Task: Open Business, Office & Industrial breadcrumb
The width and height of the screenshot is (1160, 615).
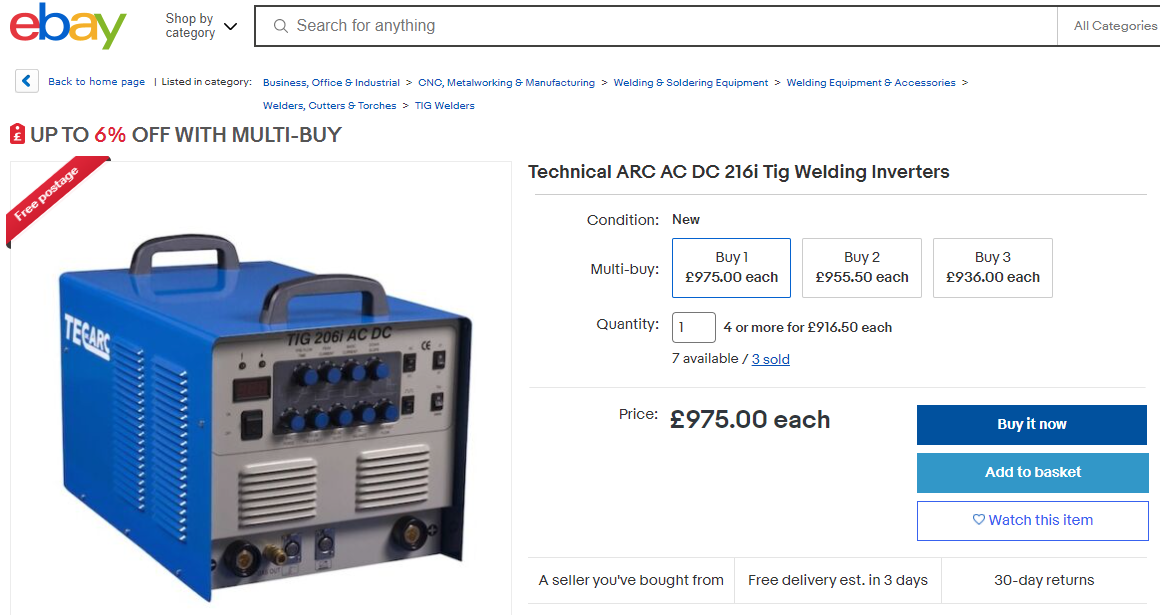Action: coord(331,83)
